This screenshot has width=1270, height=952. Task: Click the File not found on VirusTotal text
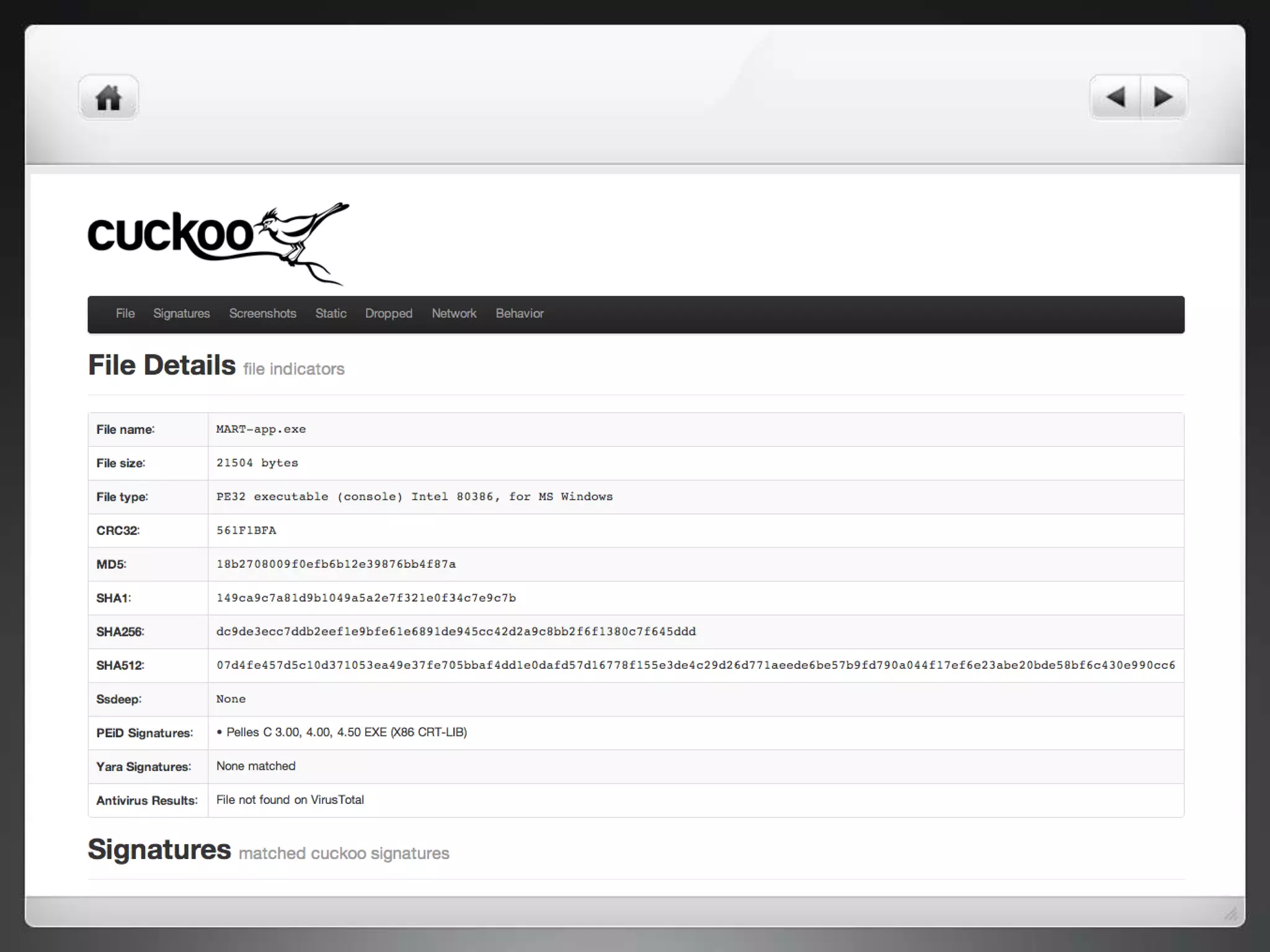coord(290,800)
